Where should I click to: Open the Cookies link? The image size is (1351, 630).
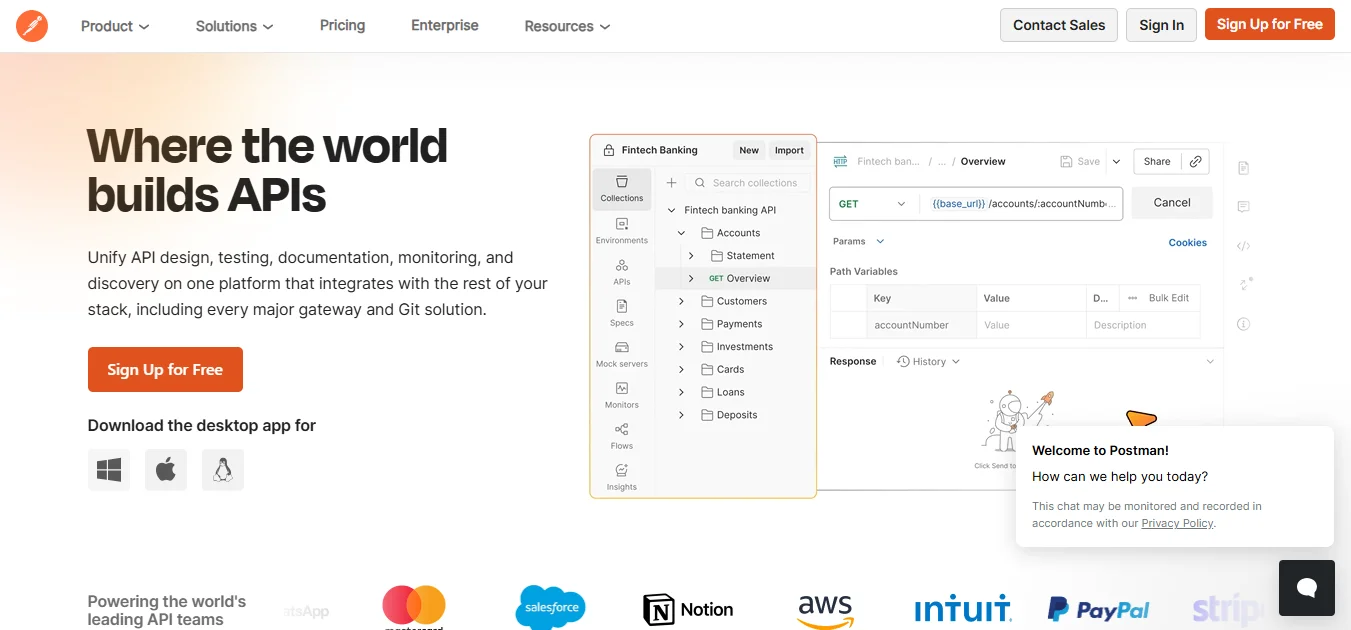click(x=1188, y=242)
